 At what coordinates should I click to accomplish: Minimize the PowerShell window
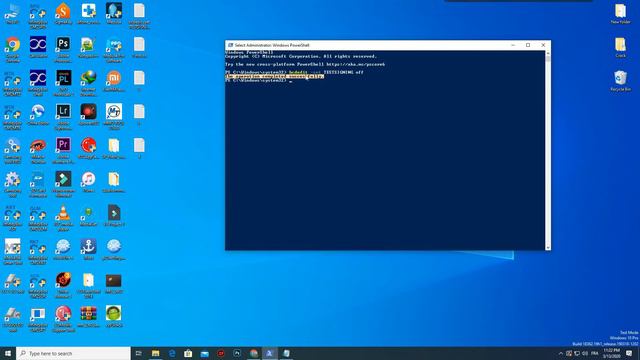(513, 45)
